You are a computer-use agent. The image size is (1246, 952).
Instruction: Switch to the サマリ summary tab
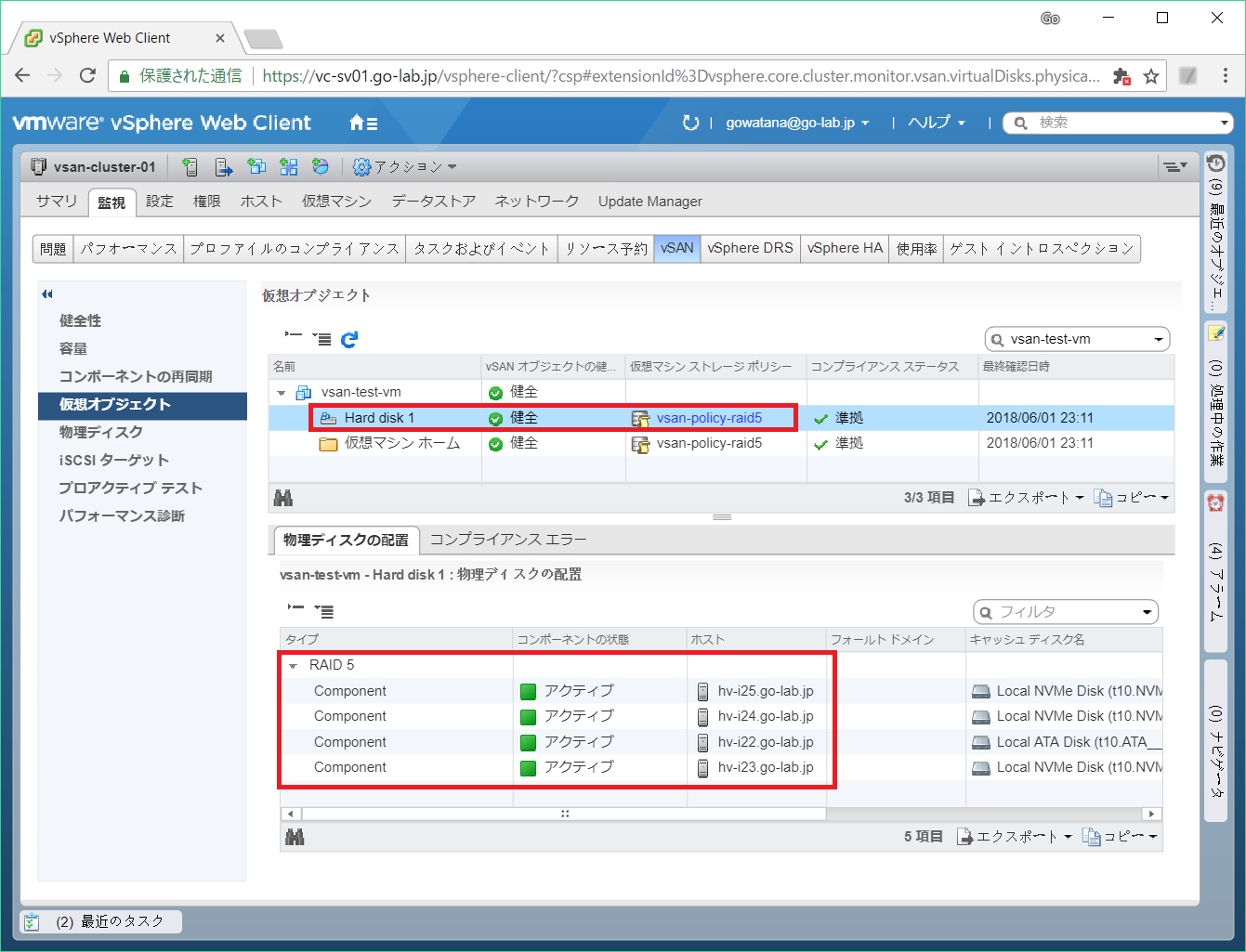tap(57, 202)
